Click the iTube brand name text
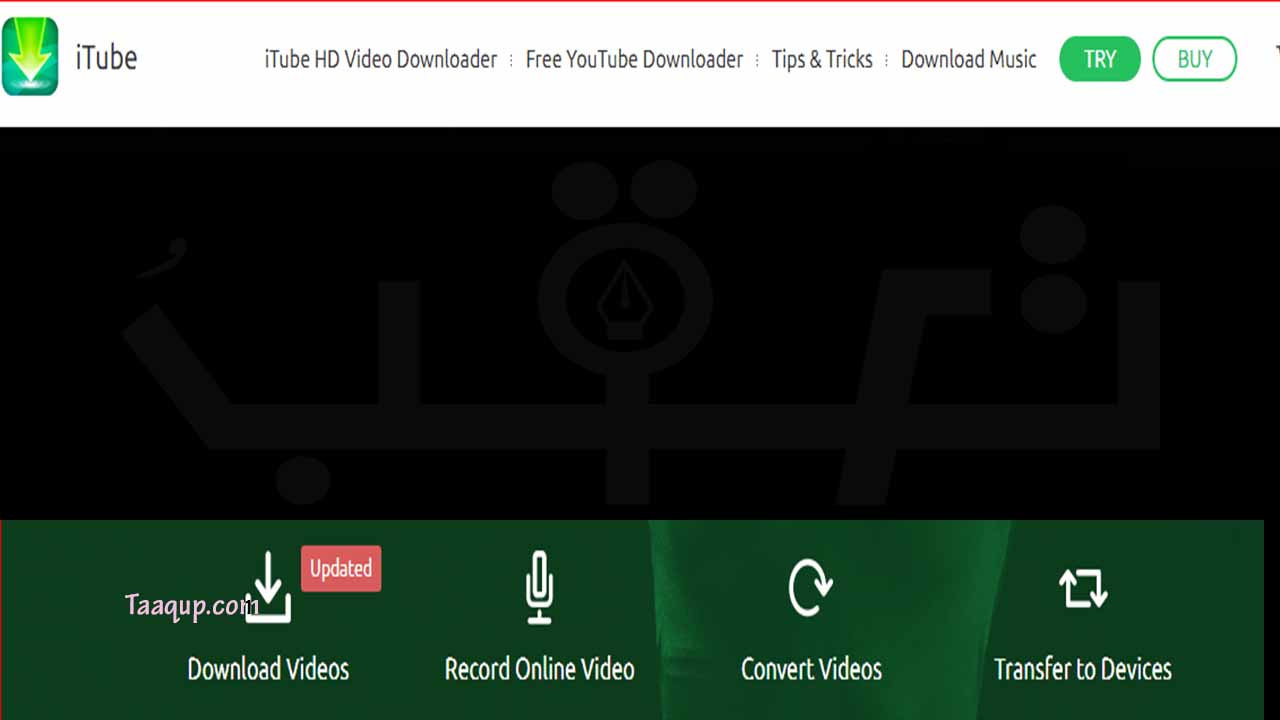 (x=106, y=57)
